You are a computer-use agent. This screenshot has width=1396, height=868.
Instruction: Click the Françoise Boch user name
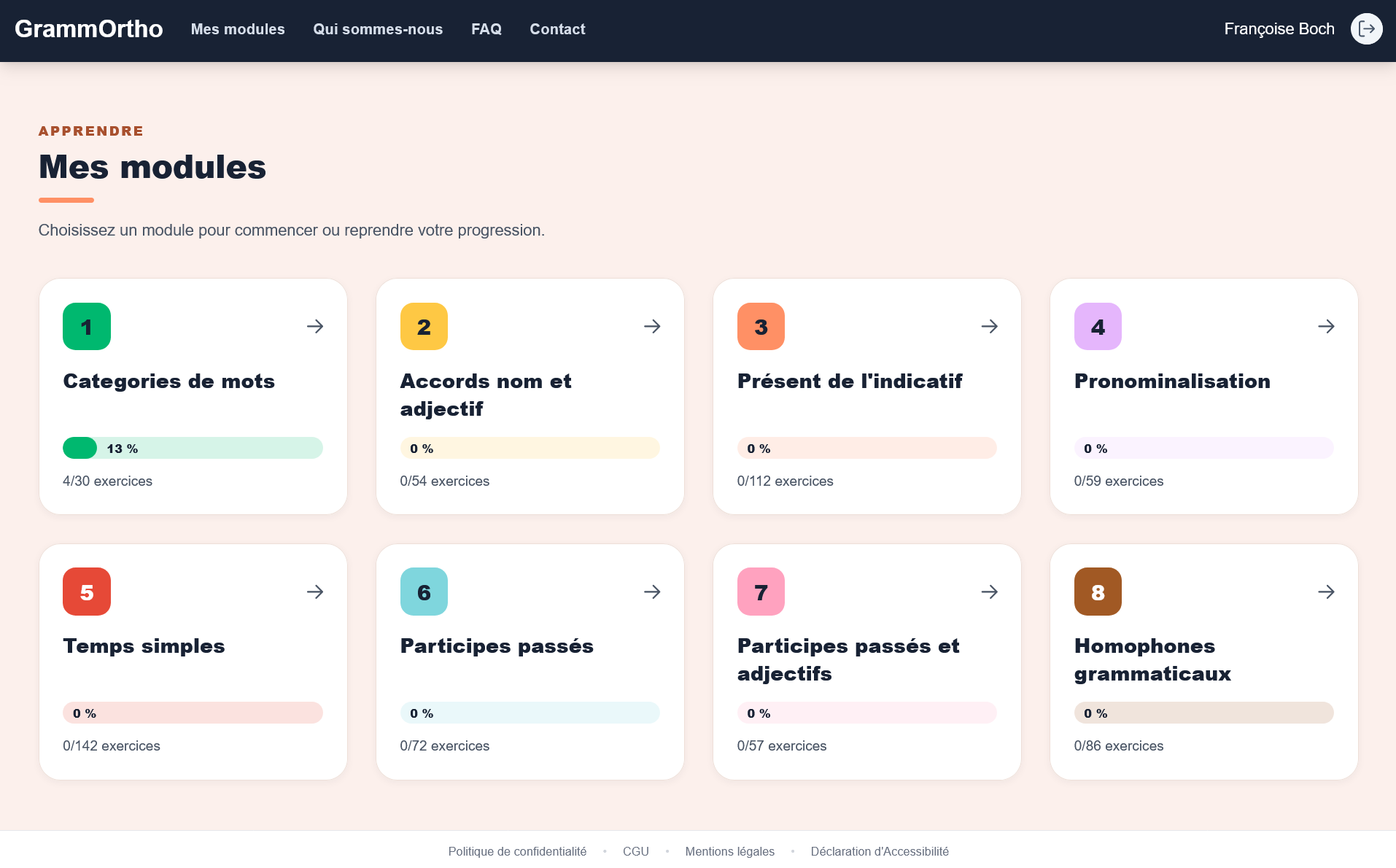(1279, 29)
